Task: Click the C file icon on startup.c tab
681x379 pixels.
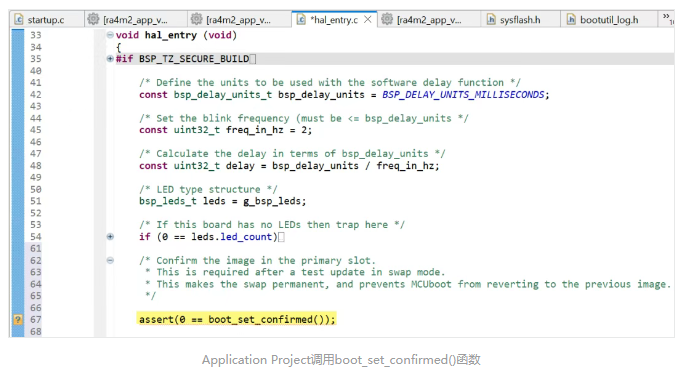Action: click(19, 20)
